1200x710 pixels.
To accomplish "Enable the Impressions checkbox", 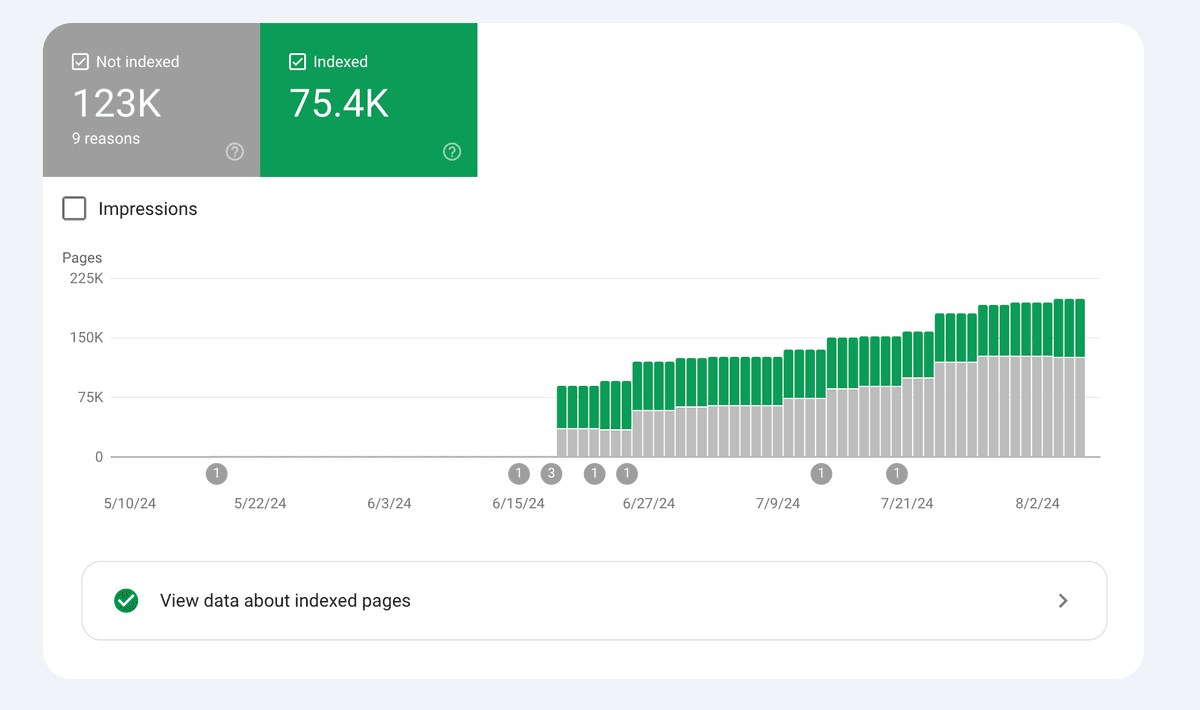I will coord(75,209).
